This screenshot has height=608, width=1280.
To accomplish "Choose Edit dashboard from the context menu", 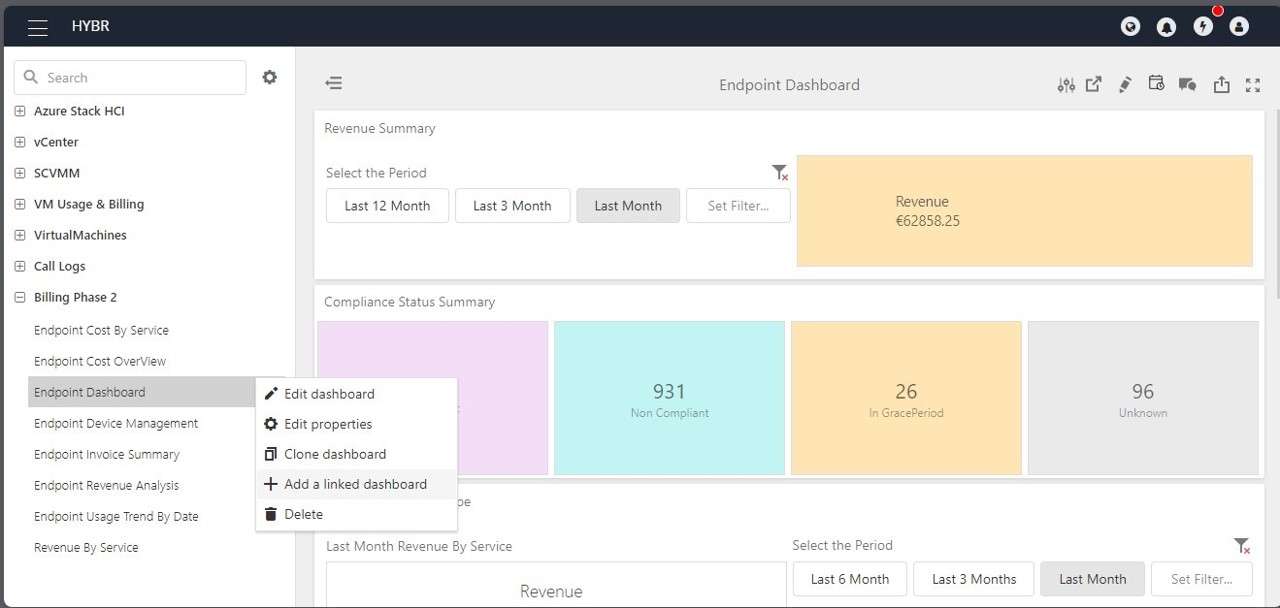I will click(356, 394).
